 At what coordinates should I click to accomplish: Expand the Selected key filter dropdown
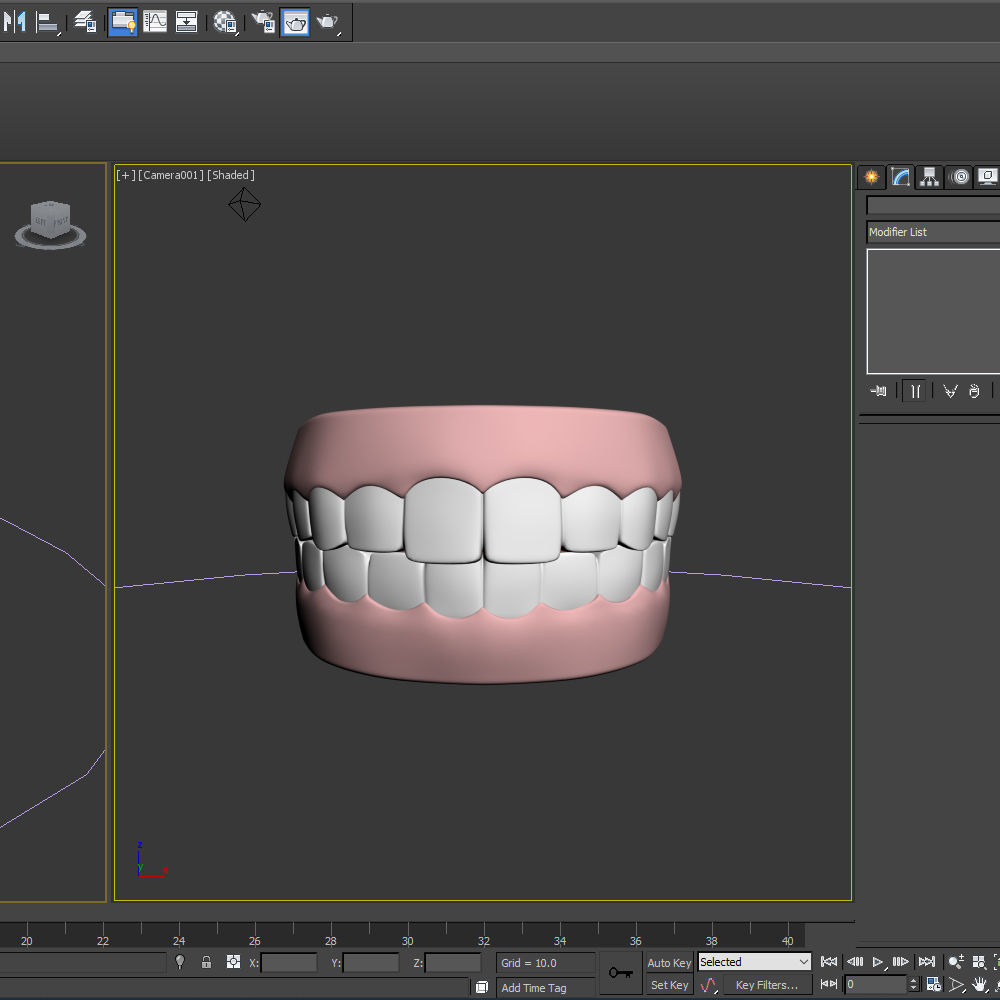[x=754, y=962]
